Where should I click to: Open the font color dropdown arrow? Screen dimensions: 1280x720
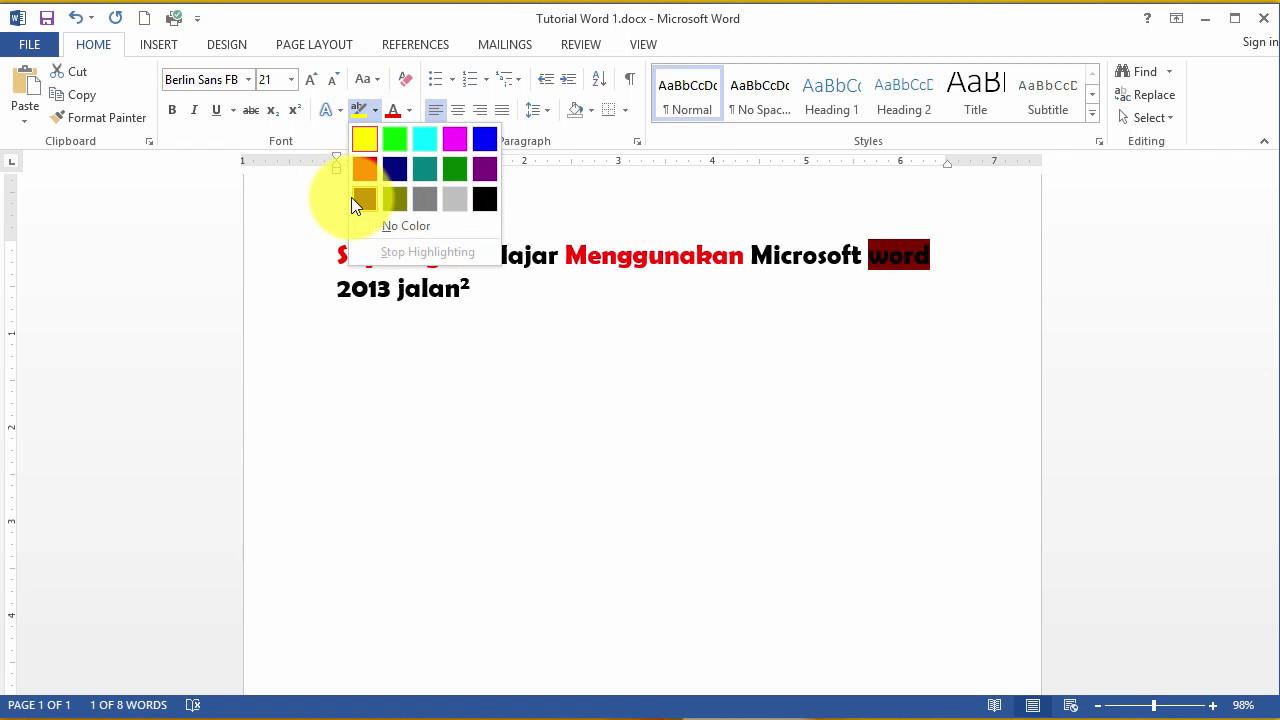[x=409, y=110]
